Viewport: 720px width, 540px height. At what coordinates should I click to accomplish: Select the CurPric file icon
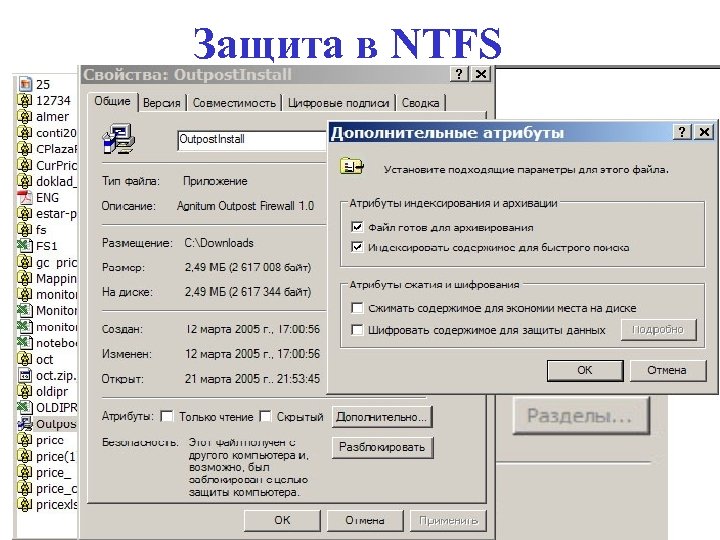tap(24, 165)
